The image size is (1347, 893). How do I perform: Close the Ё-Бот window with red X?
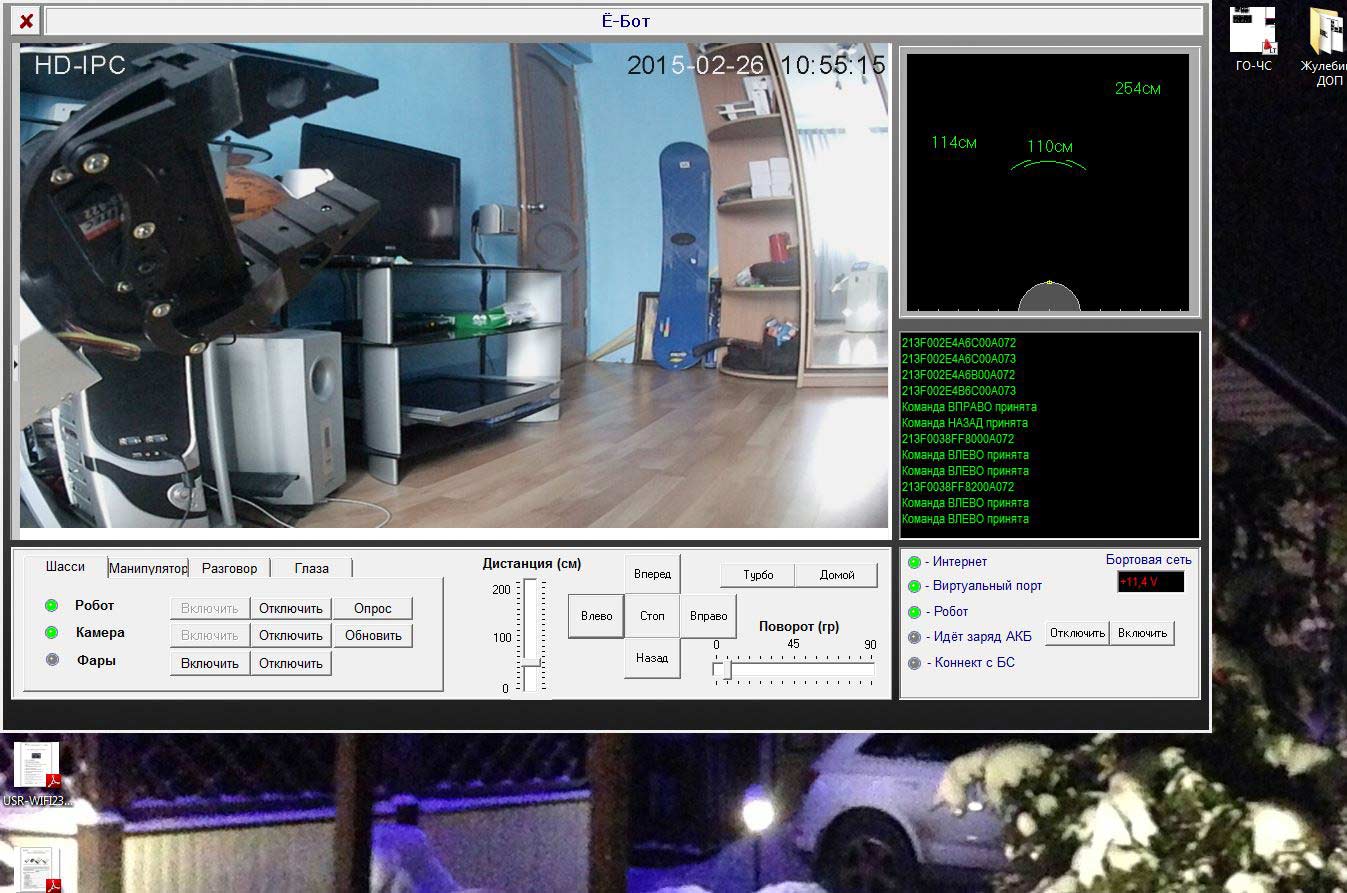pos(26,21)
